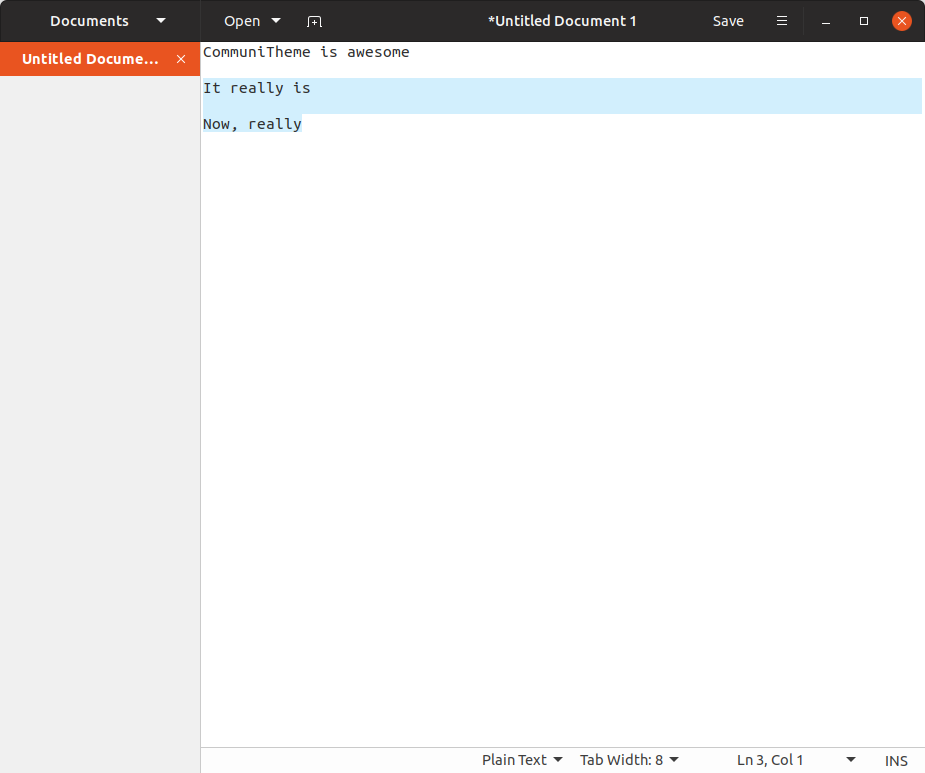Maximize the gedit window
The height and width of the screenshot is (773, 925).
pos(864,21)
